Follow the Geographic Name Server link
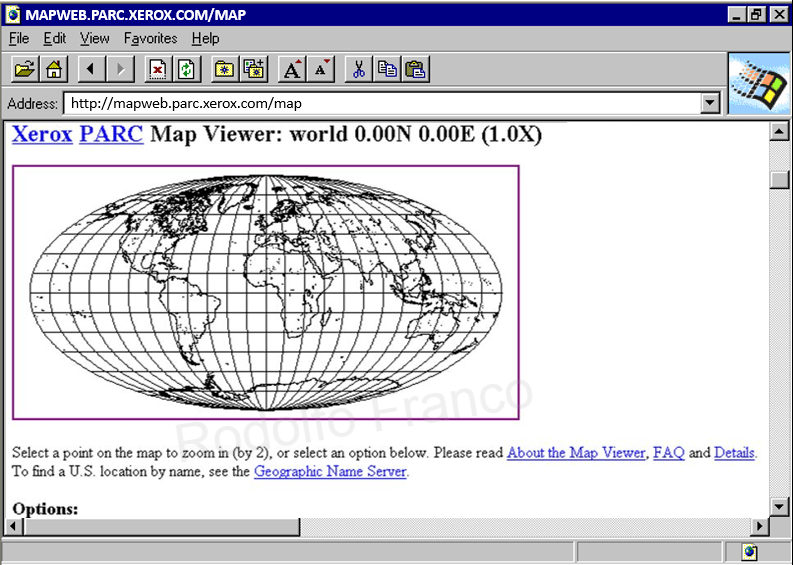 tap(330, 472)
